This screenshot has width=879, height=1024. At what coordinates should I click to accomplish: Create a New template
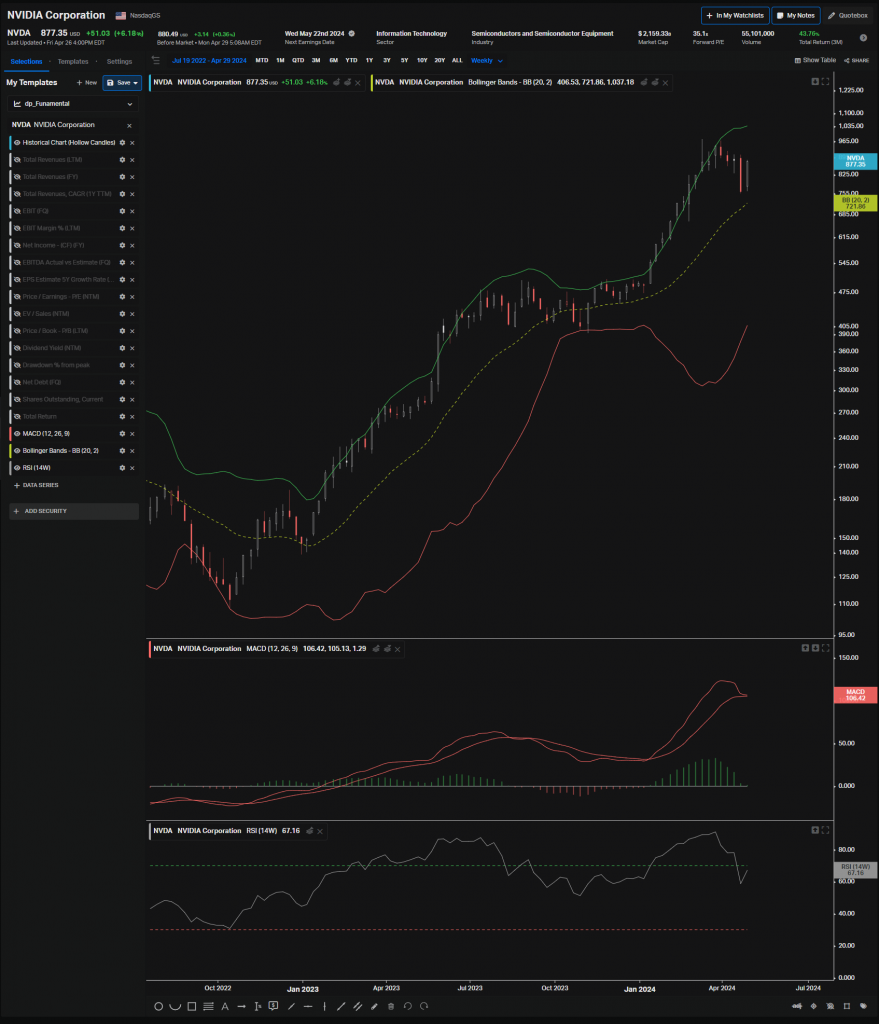click(86, 83)
